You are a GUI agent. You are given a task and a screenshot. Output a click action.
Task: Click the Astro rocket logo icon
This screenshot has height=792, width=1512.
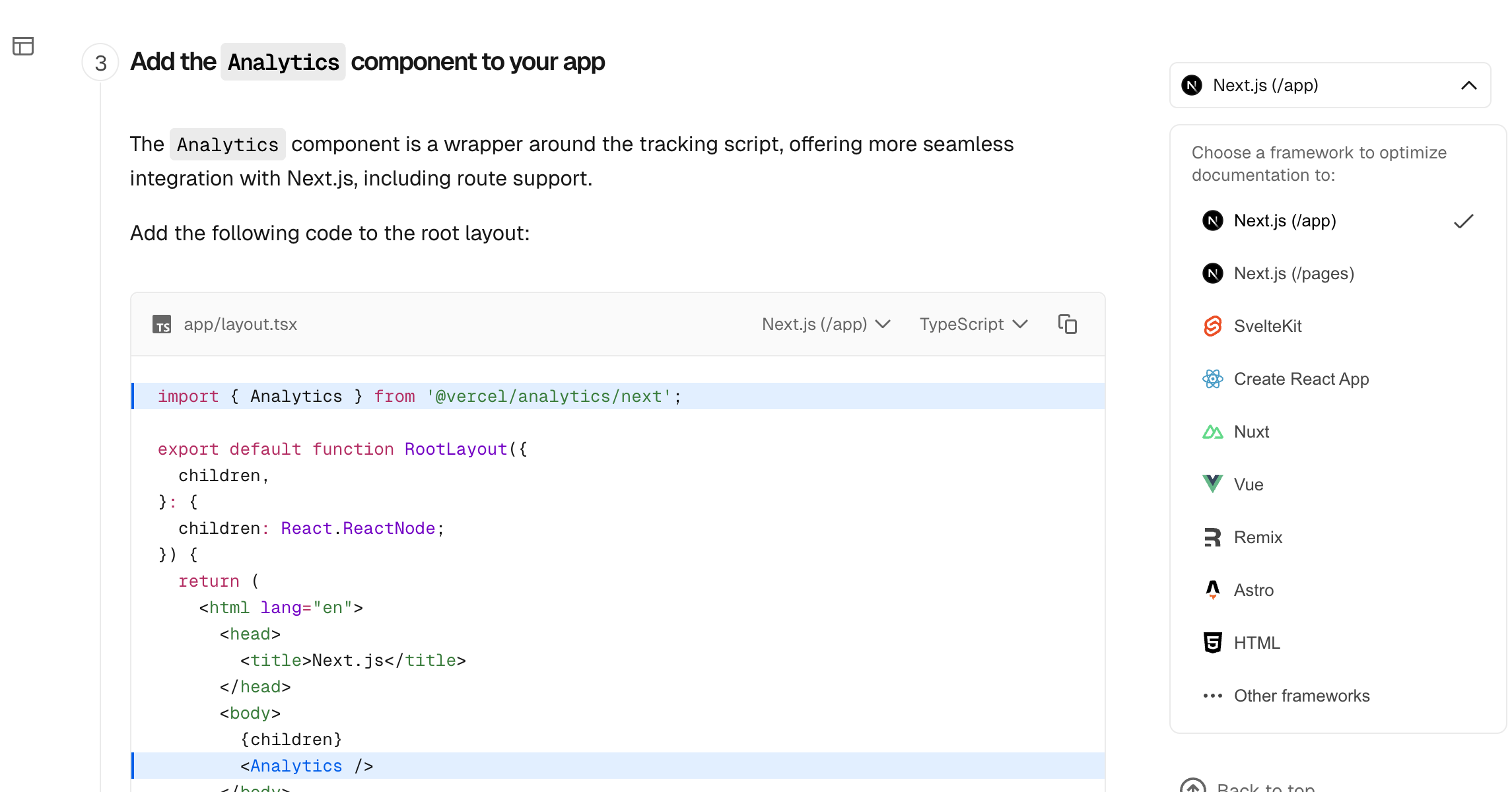tap(1212, 589)
